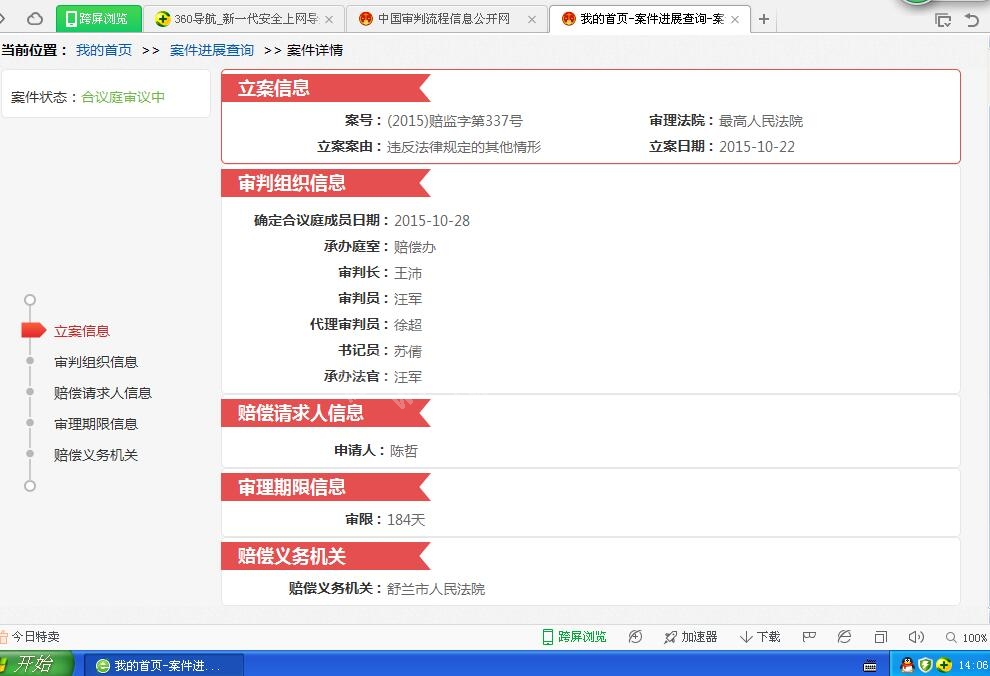Click the red flag marker next to 立案信息

pos(33,330)
